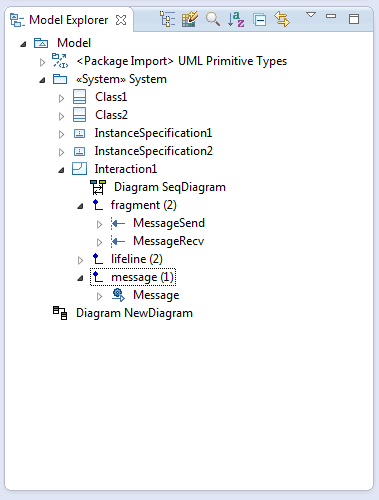The image size is (379, 500).
Task: Open Diagram NewDiagram entry
Action: click(x=134, y=313)
